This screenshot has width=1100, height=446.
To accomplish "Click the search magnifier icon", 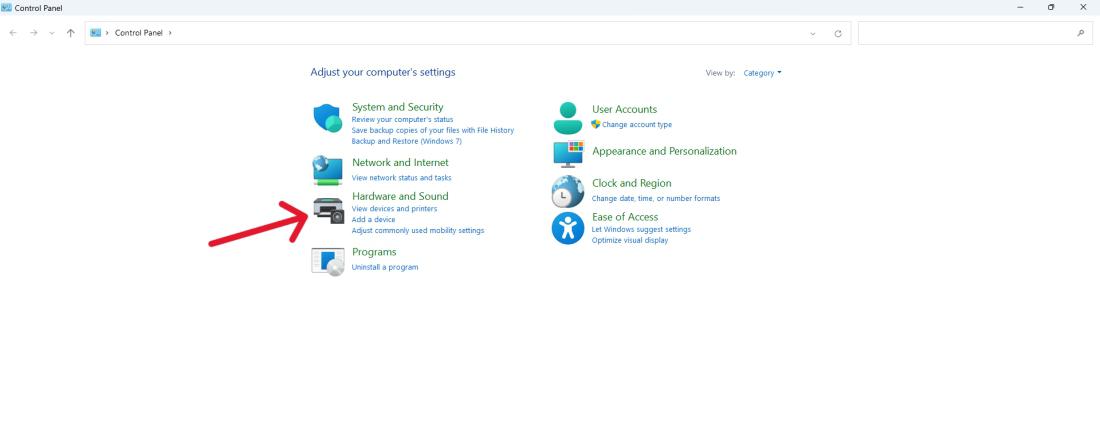I will tap(1080, 33).
